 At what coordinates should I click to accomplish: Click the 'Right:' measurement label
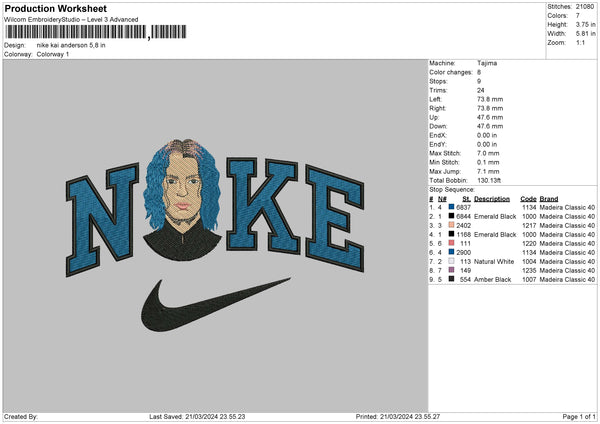coord(437,108)
